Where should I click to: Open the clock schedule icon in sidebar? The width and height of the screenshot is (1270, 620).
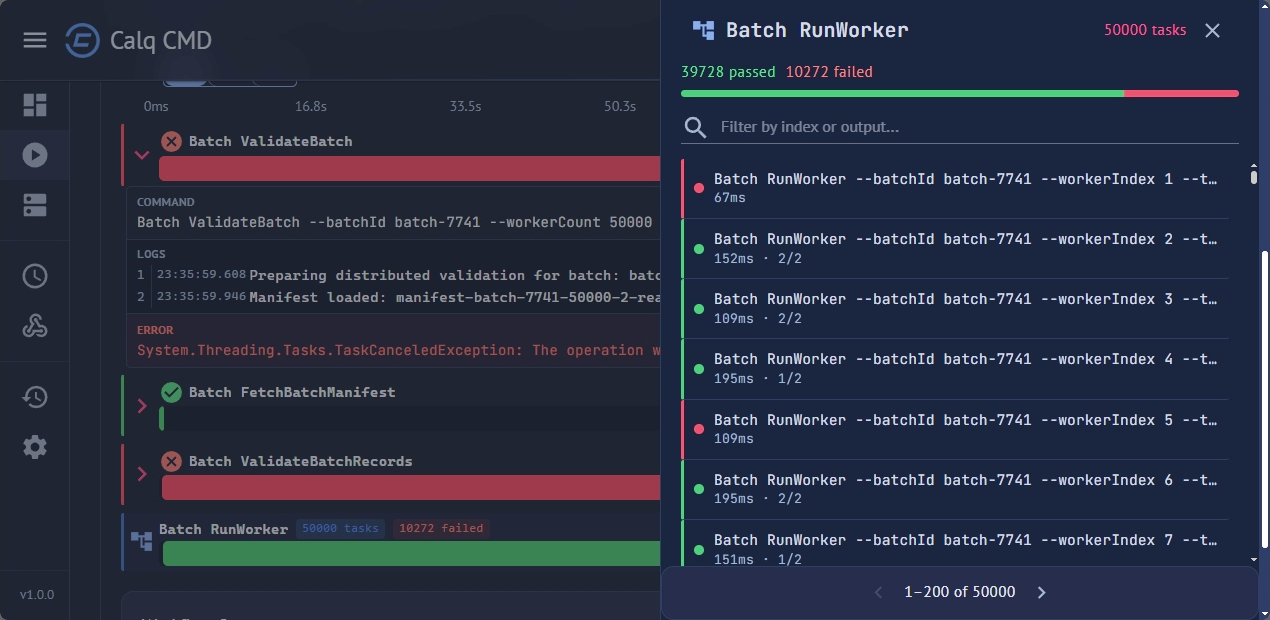pos(35,276)
